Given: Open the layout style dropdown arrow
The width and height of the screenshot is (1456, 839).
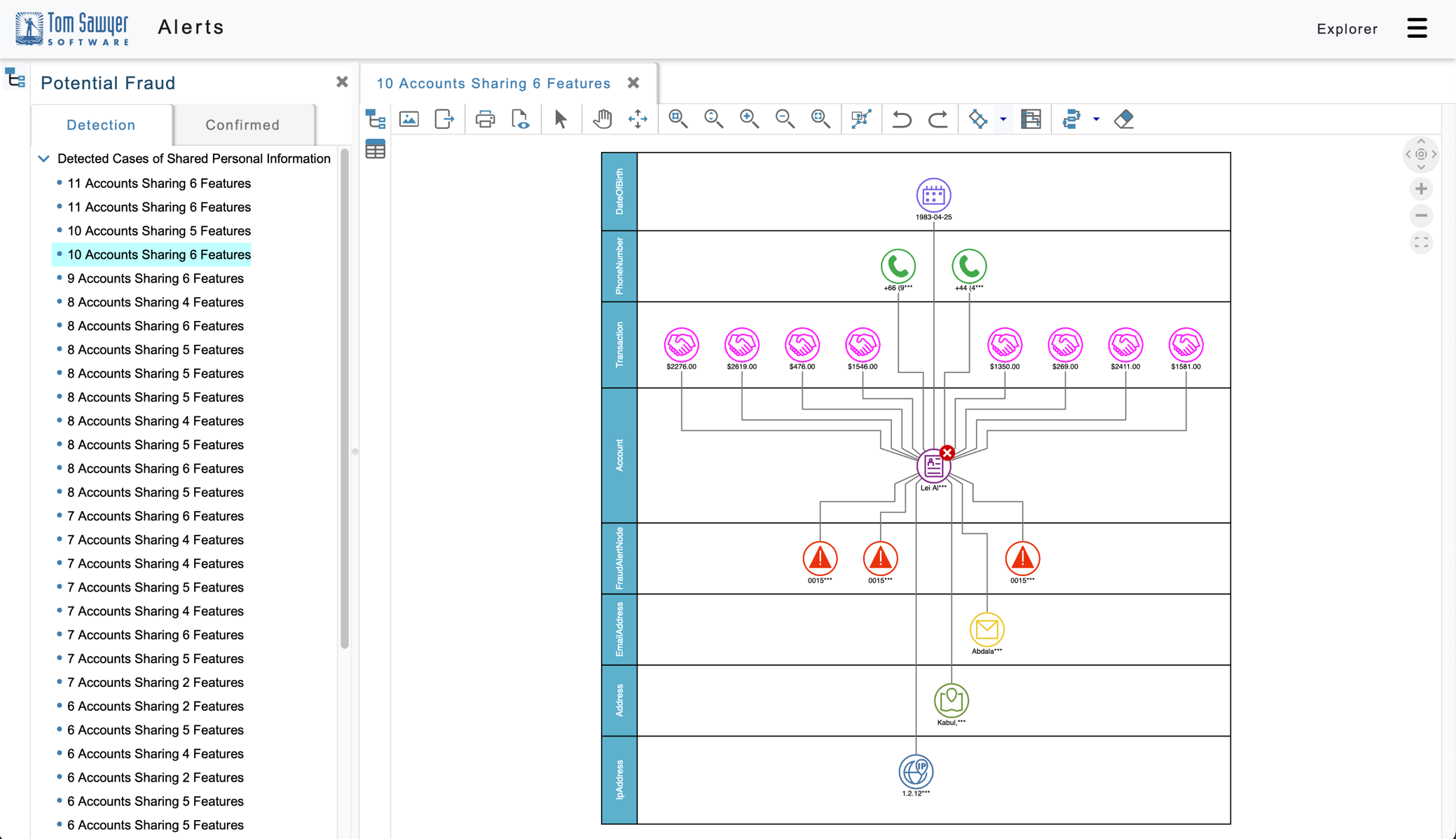Looking at the screenshot, I should pos(1003,119).
